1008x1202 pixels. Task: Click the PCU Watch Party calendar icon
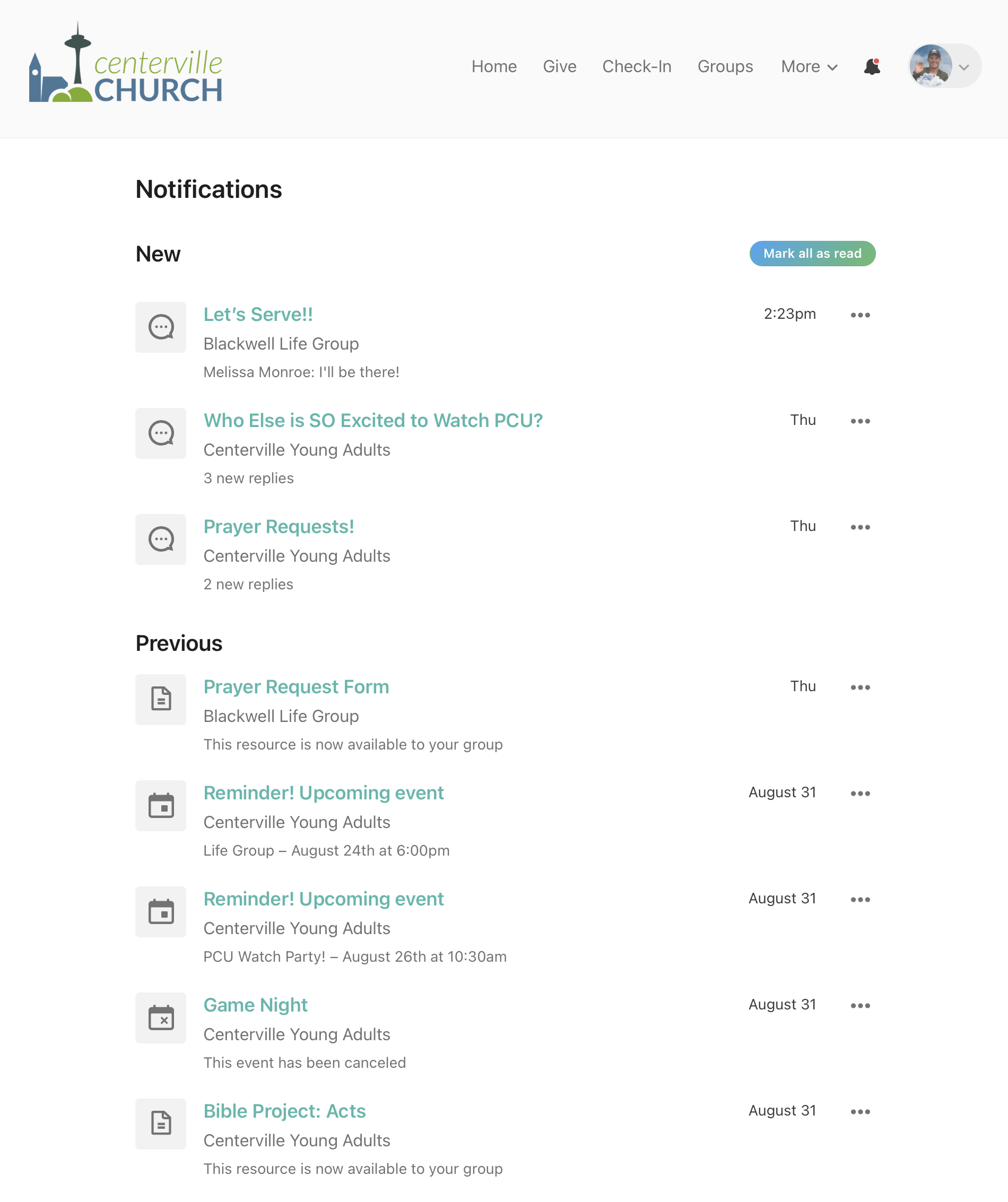click(x=161, y=912)
